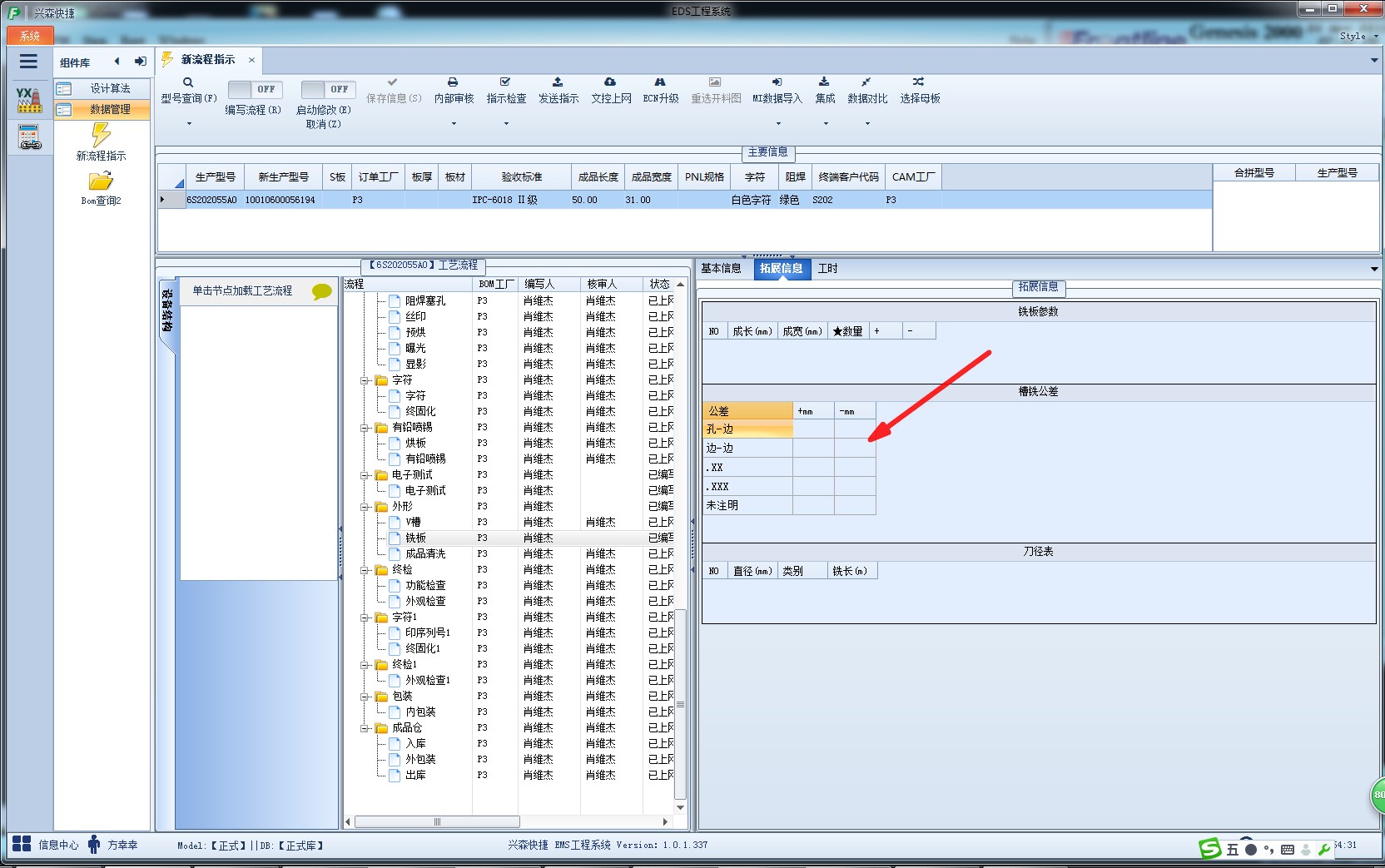Click the 孔-边 +mm tolerance cell
The image size is (1385, 868).
click(x=813, y=429)
